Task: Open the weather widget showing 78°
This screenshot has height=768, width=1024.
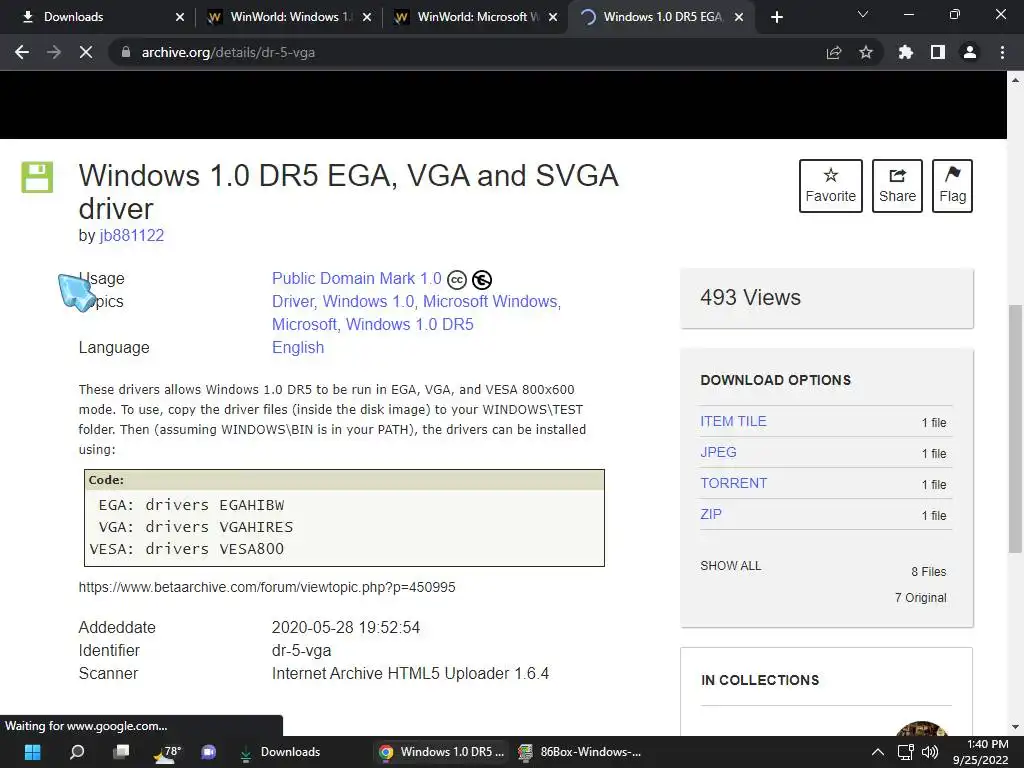Action: 165,752
